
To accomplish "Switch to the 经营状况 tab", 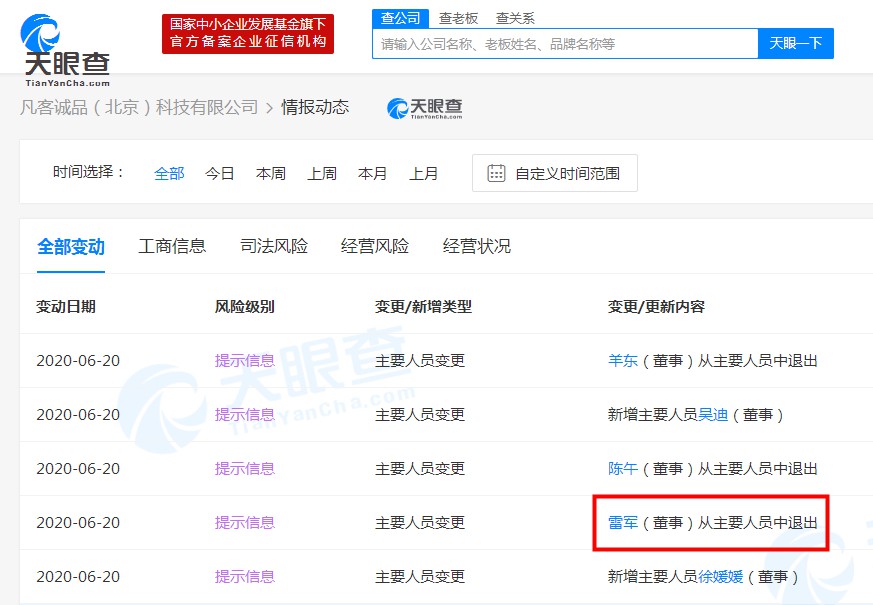I will 477,246.
